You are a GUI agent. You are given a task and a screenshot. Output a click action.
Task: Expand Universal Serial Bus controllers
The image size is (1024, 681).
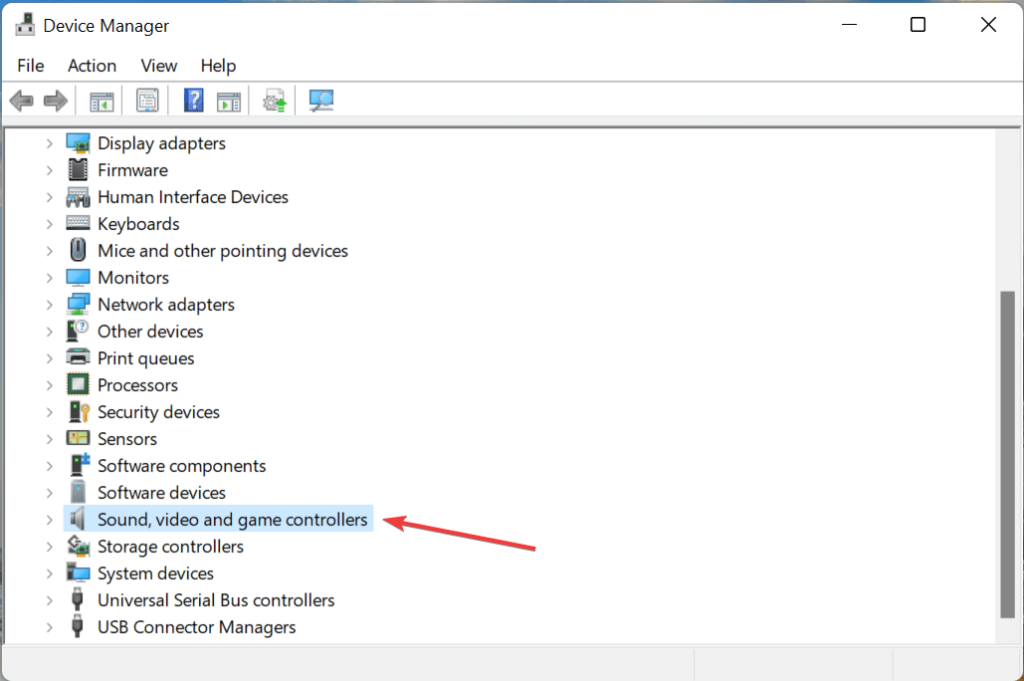click(50, 600)
